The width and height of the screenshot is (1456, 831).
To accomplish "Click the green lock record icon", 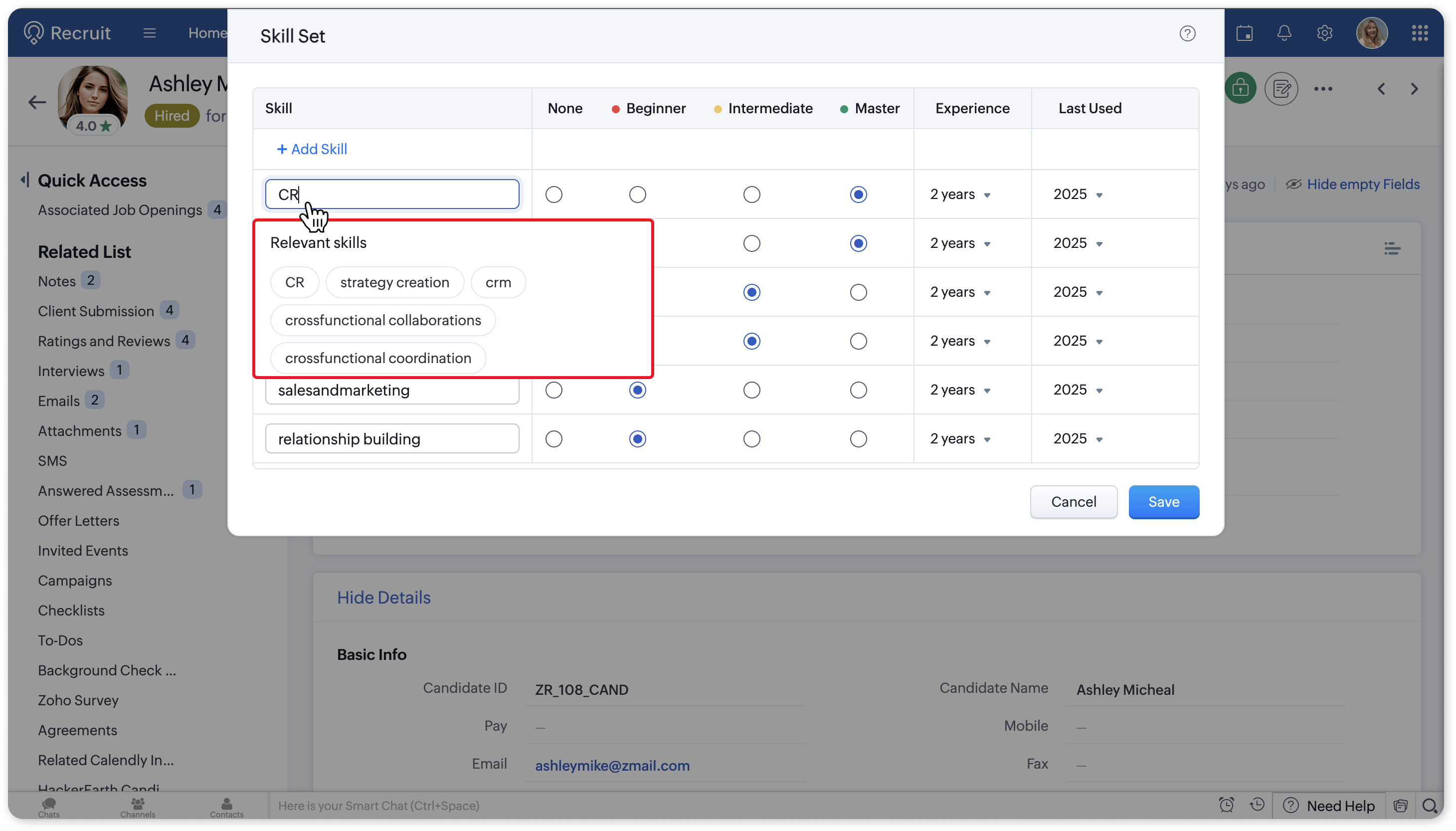I will point(1240,88).
